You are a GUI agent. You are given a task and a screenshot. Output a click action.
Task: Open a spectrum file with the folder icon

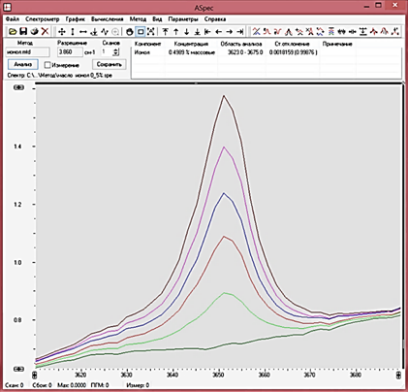coord(12,32)
